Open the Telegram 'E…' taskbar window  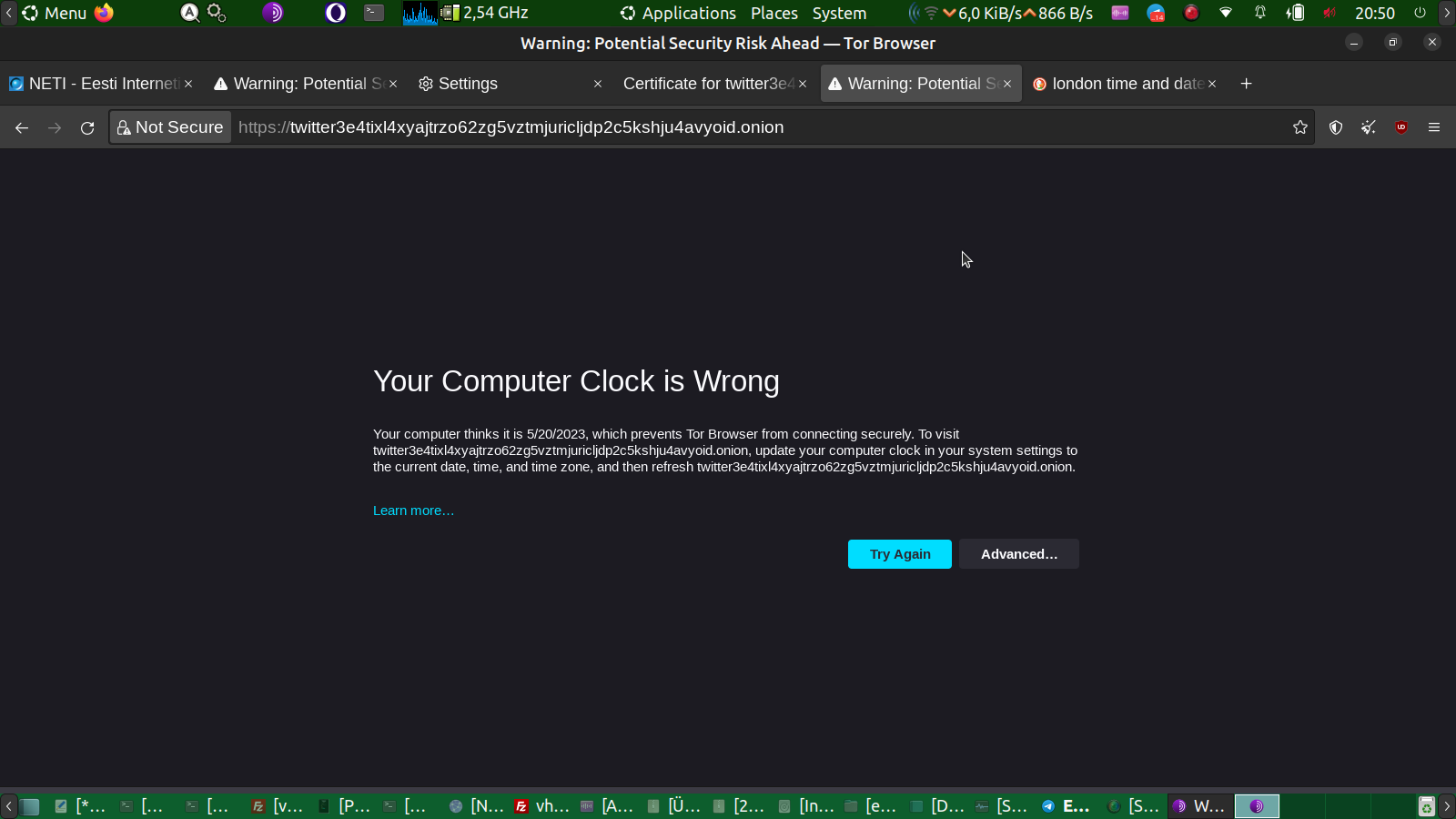click(1066, 806)
